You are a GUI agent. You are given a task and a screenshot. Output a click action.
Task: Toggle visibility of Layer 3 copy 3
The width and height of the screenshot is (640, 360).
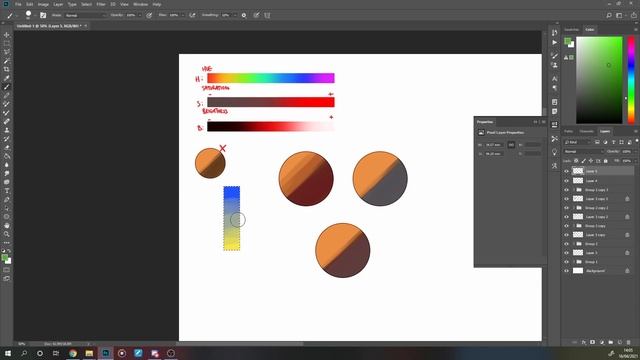[x=567, y=199]
